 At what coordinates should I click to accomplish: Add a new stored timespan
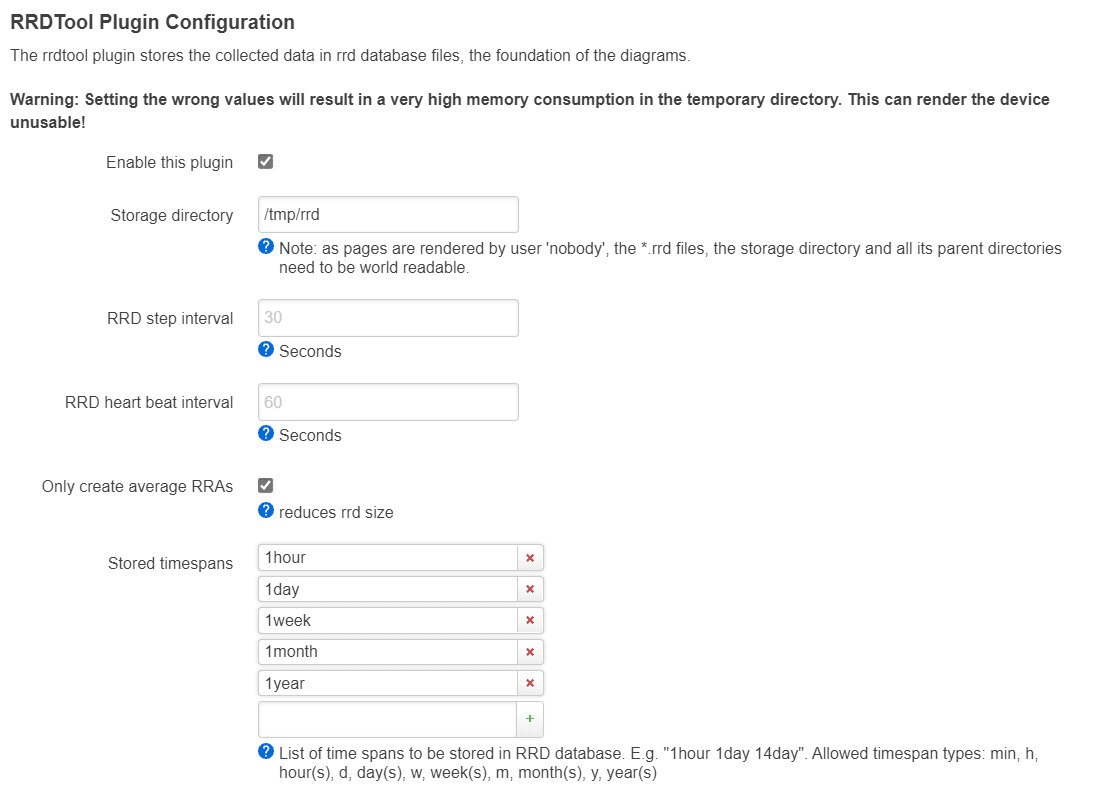530,719
